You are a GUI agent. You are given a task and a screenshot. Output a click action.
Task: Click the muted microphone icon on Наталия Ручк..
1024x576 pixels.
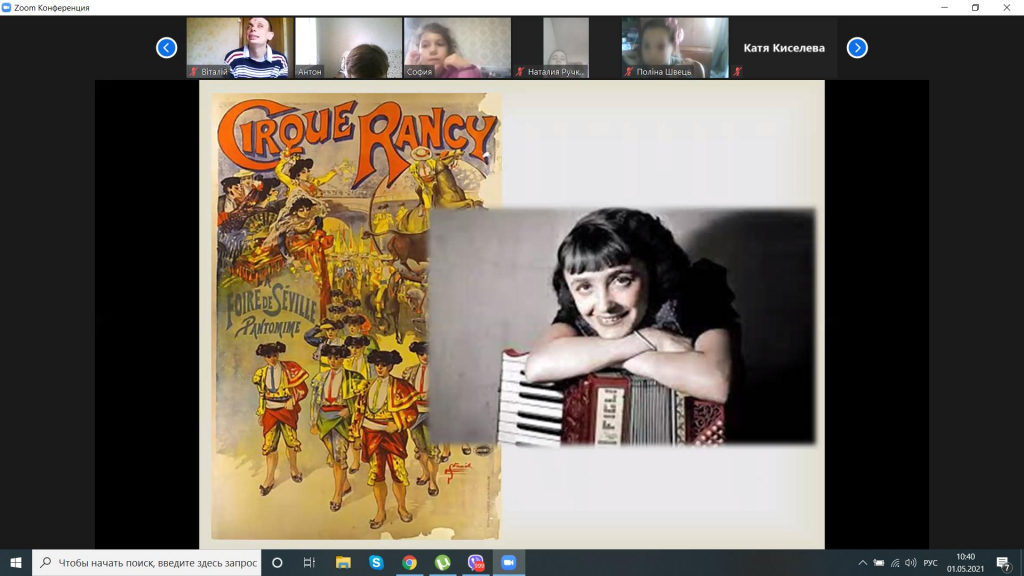(x=520, y=72)
